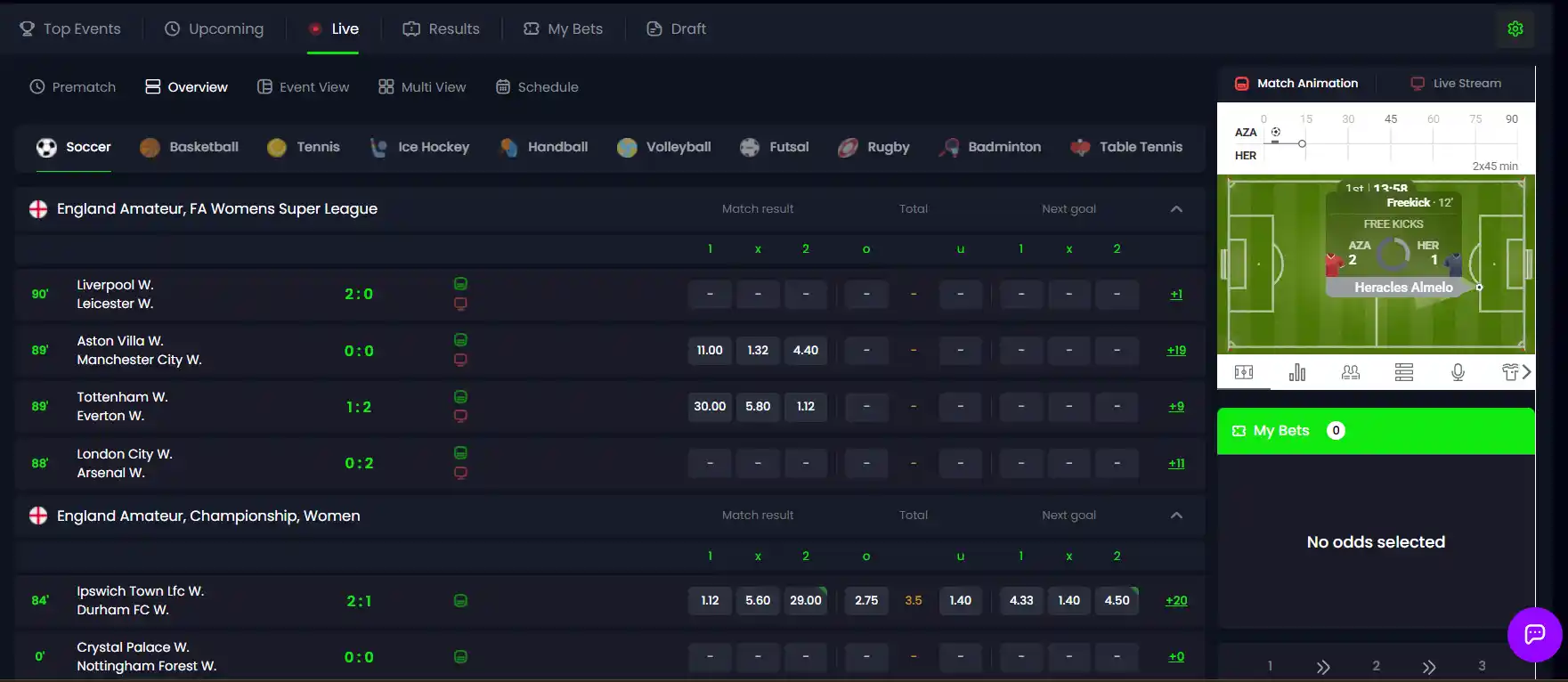The width and height of the screenshot is (1568, 682).
Task: Open the green settings gear icon
Action: point(1515,28)
